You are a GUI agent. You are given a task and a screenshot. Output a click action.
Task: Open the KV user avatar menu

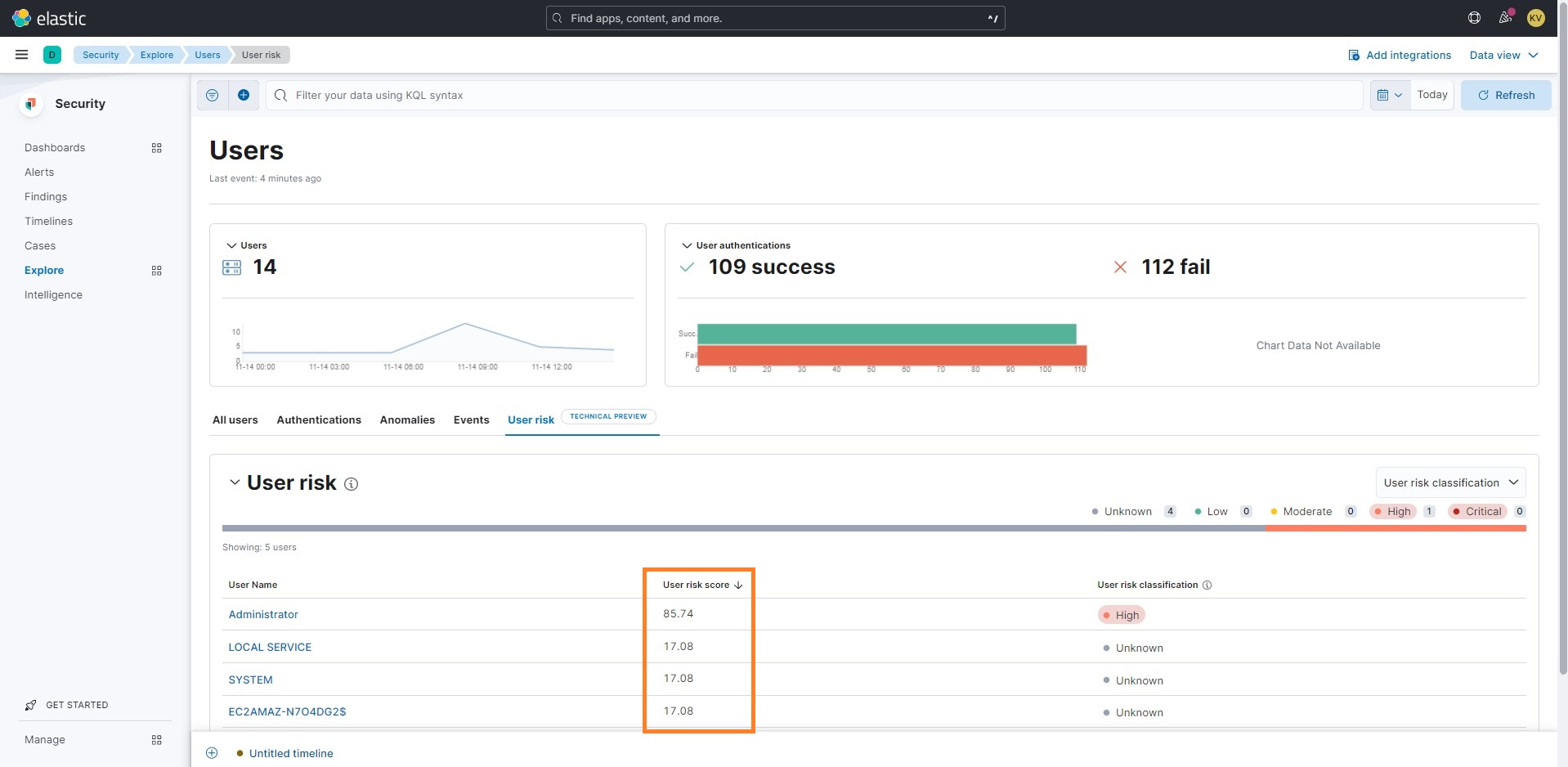[x=1535, y=17]
